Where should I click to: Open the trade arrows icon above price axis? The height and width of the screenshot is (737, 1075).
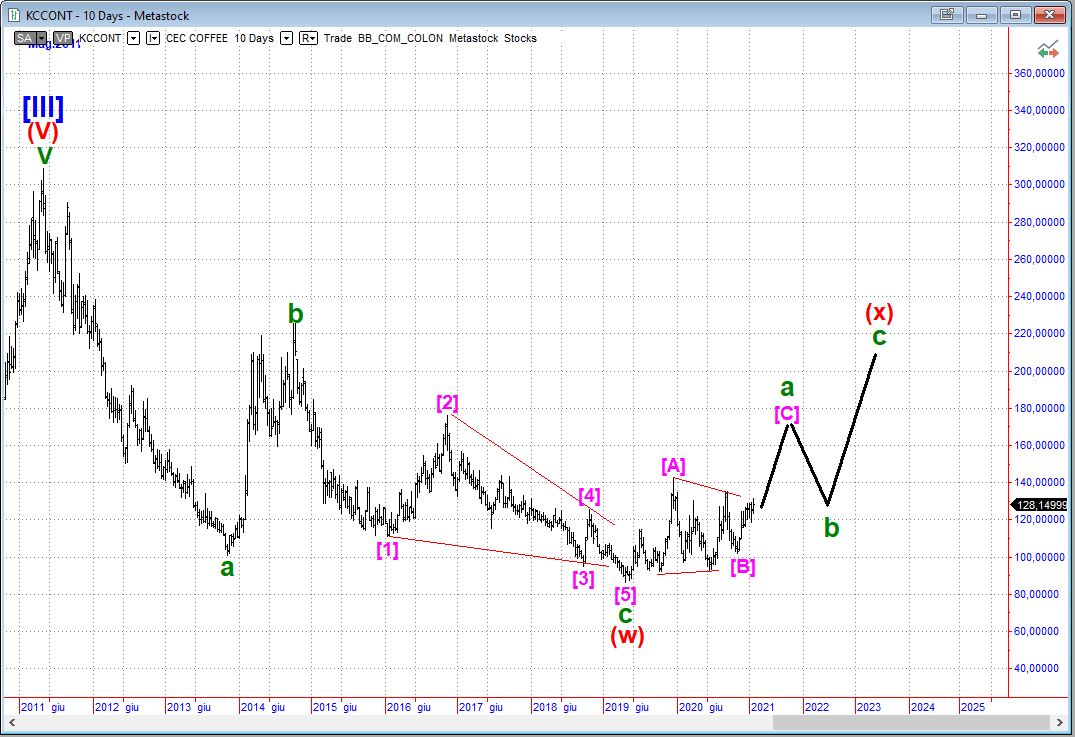(x=1048, y=49)
